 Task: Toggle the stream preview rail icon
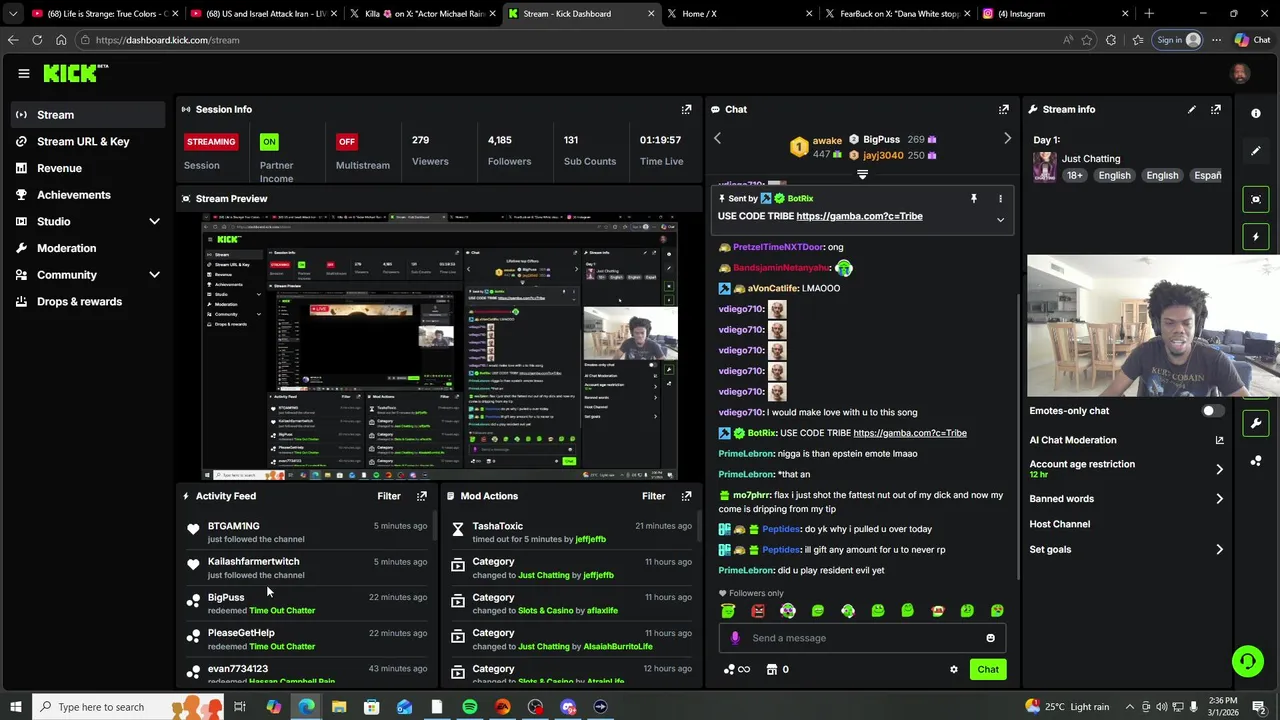pyautogui.click(x=1256, y=199)
